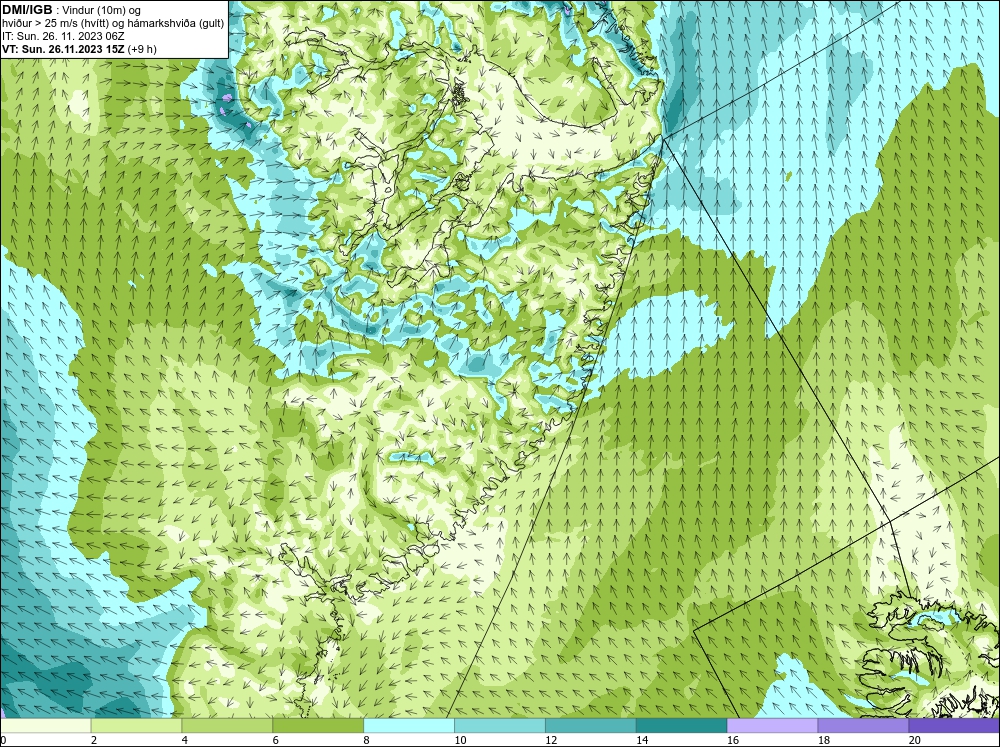Click the '0' scale label on the color bar
Image resolution: width=1000 pixels, height=747 pixels.
[x=3, y=740]
